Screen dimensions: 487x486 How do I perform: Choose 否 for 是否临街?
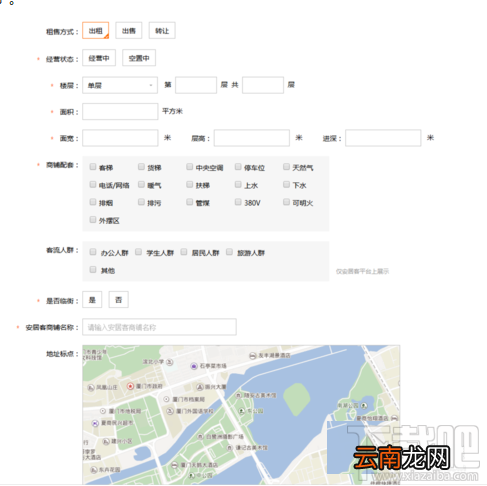point(119,300)
